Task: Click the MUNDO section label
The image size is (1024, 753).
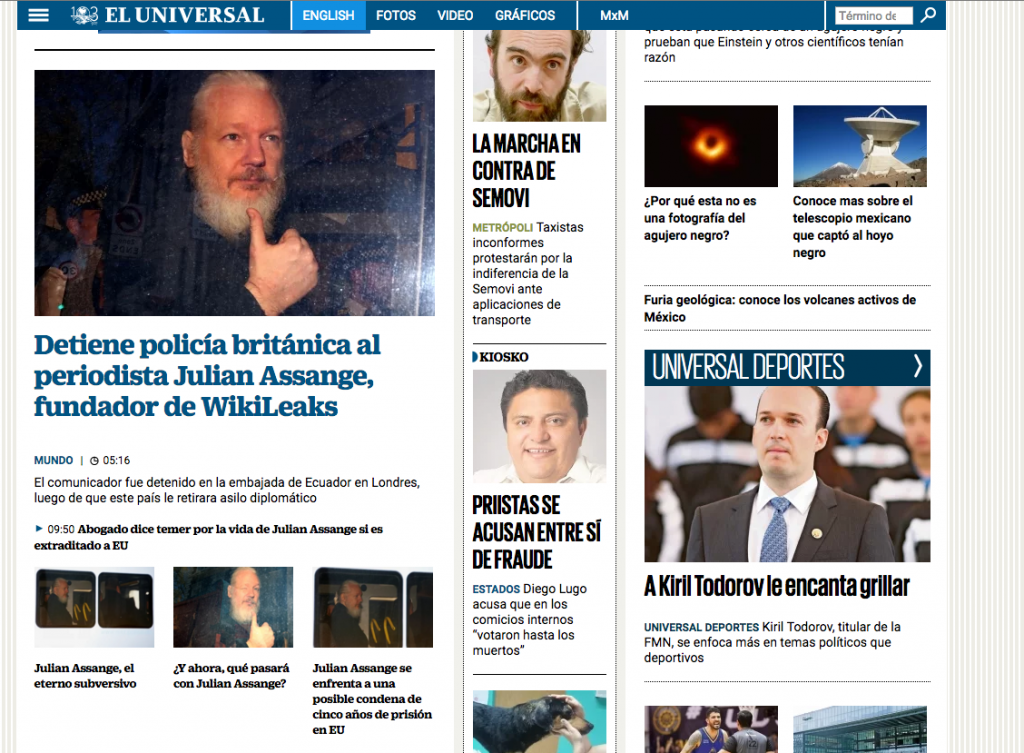Action: 54,460
